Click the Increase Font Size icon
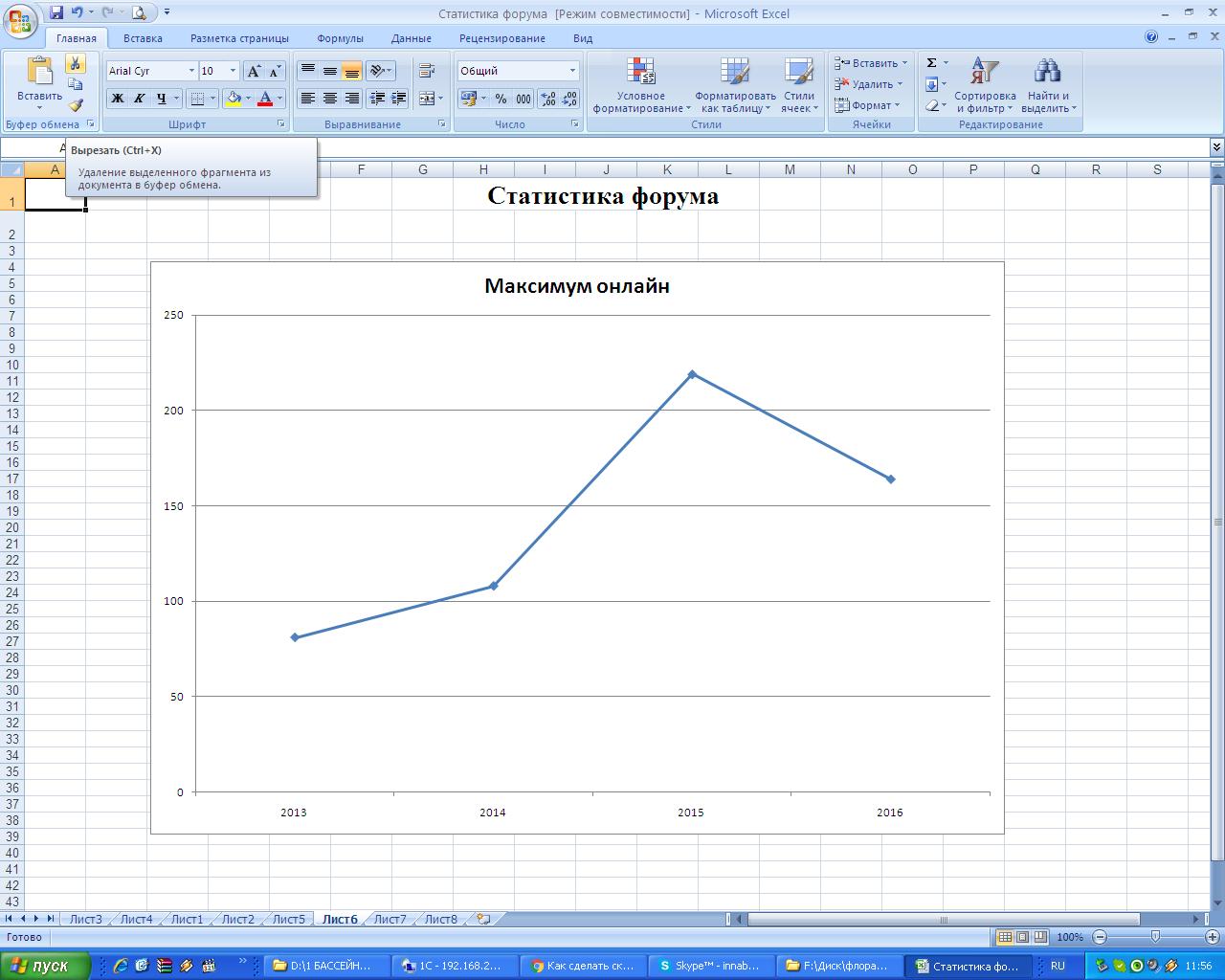Screen dimensions: 1225x980 [x=254, y=71]
